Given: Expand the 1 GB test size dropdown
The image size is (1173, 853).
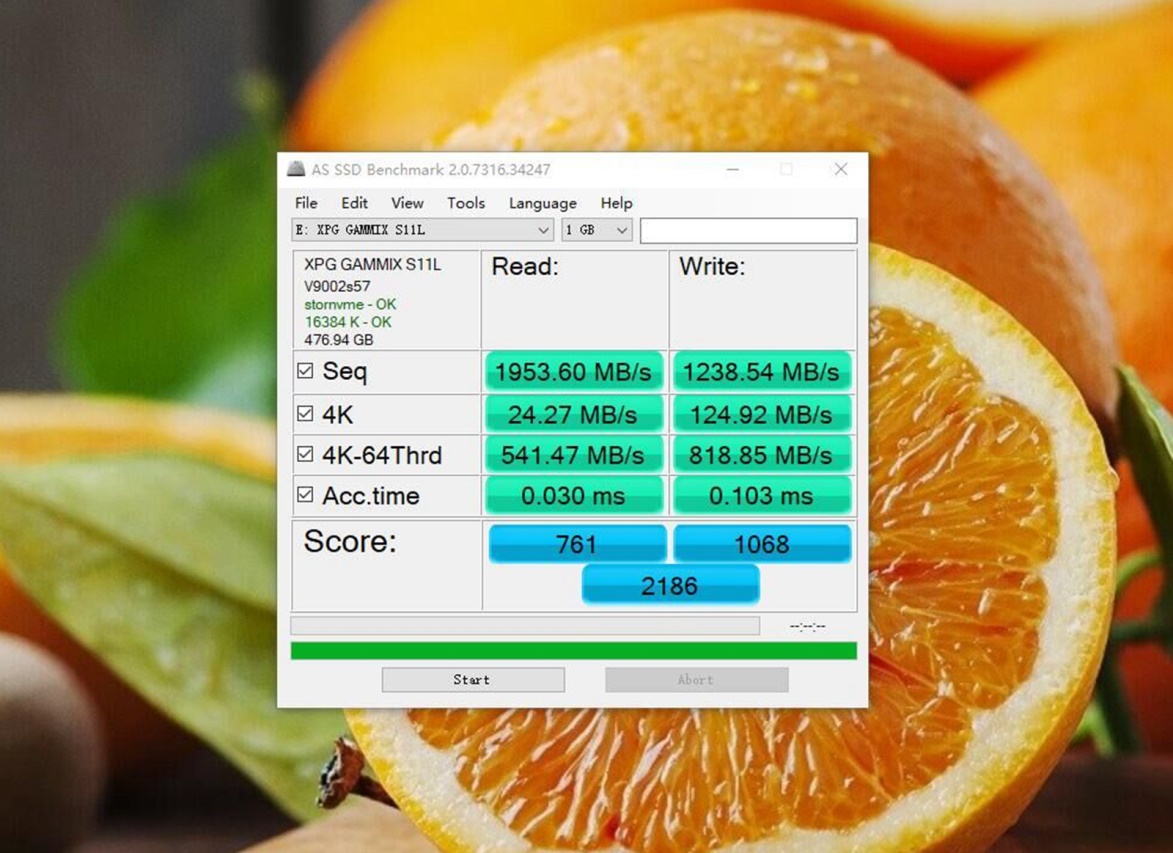Looking at the screenshot, I should [596, 230].
